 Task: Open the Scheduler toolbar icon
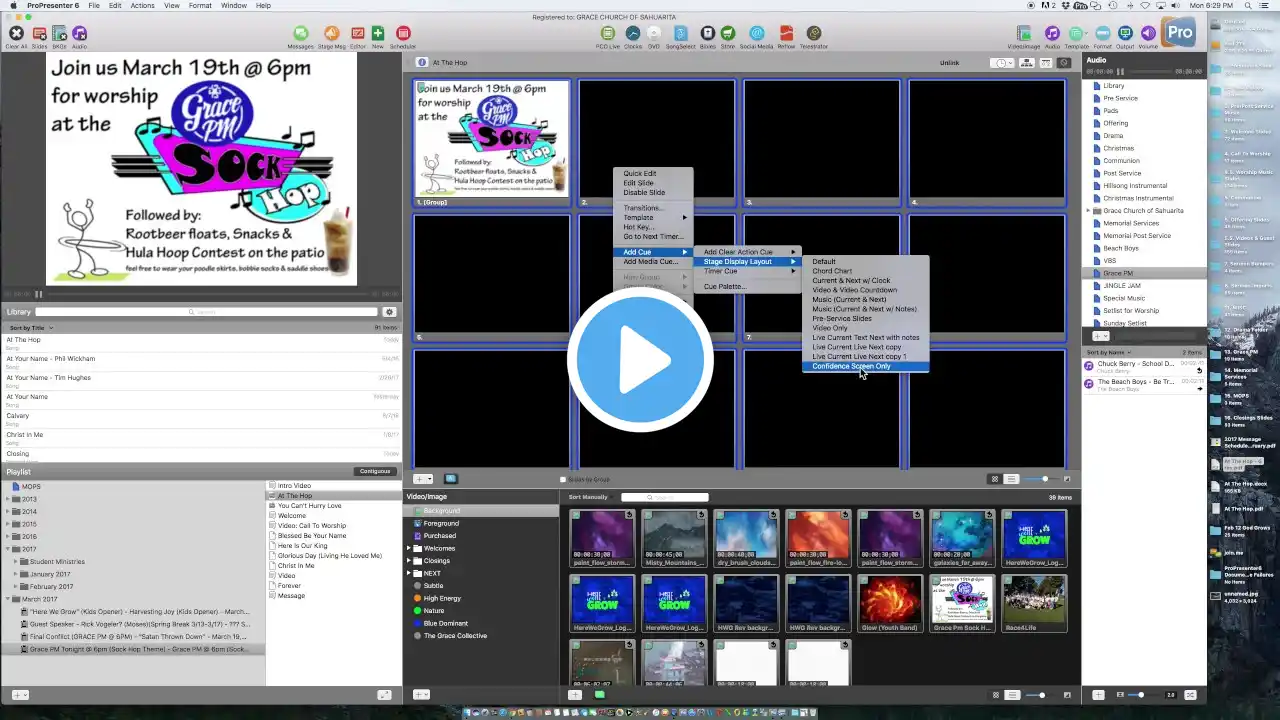tap(403, 36)
